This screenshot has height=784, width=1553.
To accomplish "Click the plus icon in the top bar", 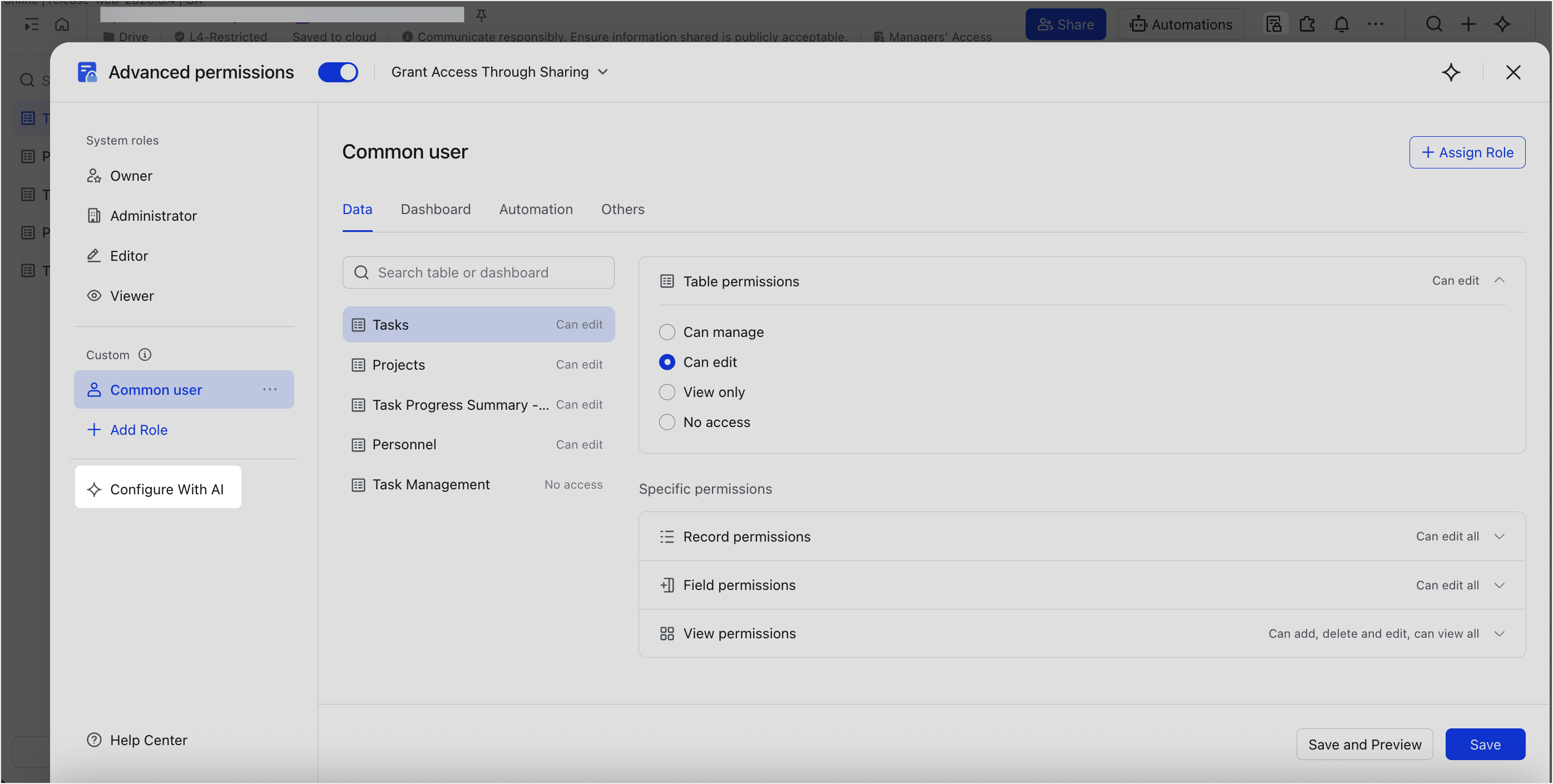I will (1468, 24).
